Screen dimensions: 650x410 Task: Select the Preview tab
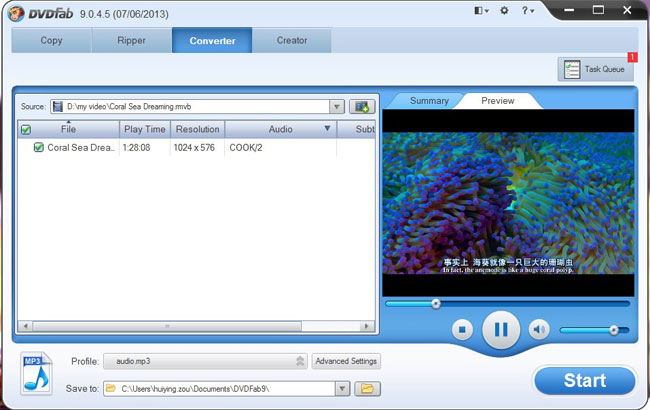pyautogui.click(x=497, y=101)
